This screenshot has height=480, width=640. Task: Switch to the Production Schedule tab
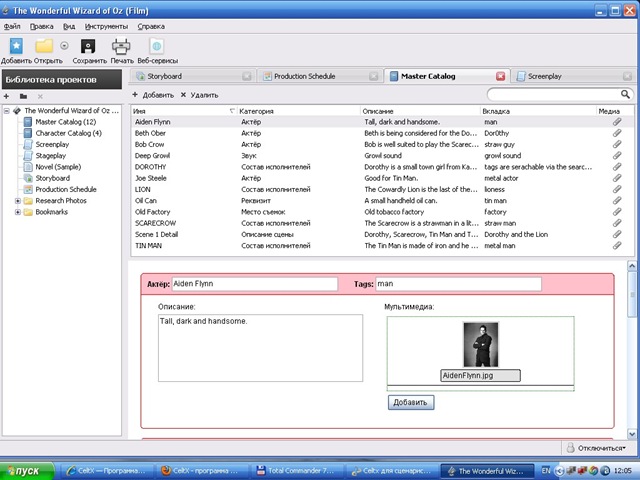click(311, 76)
